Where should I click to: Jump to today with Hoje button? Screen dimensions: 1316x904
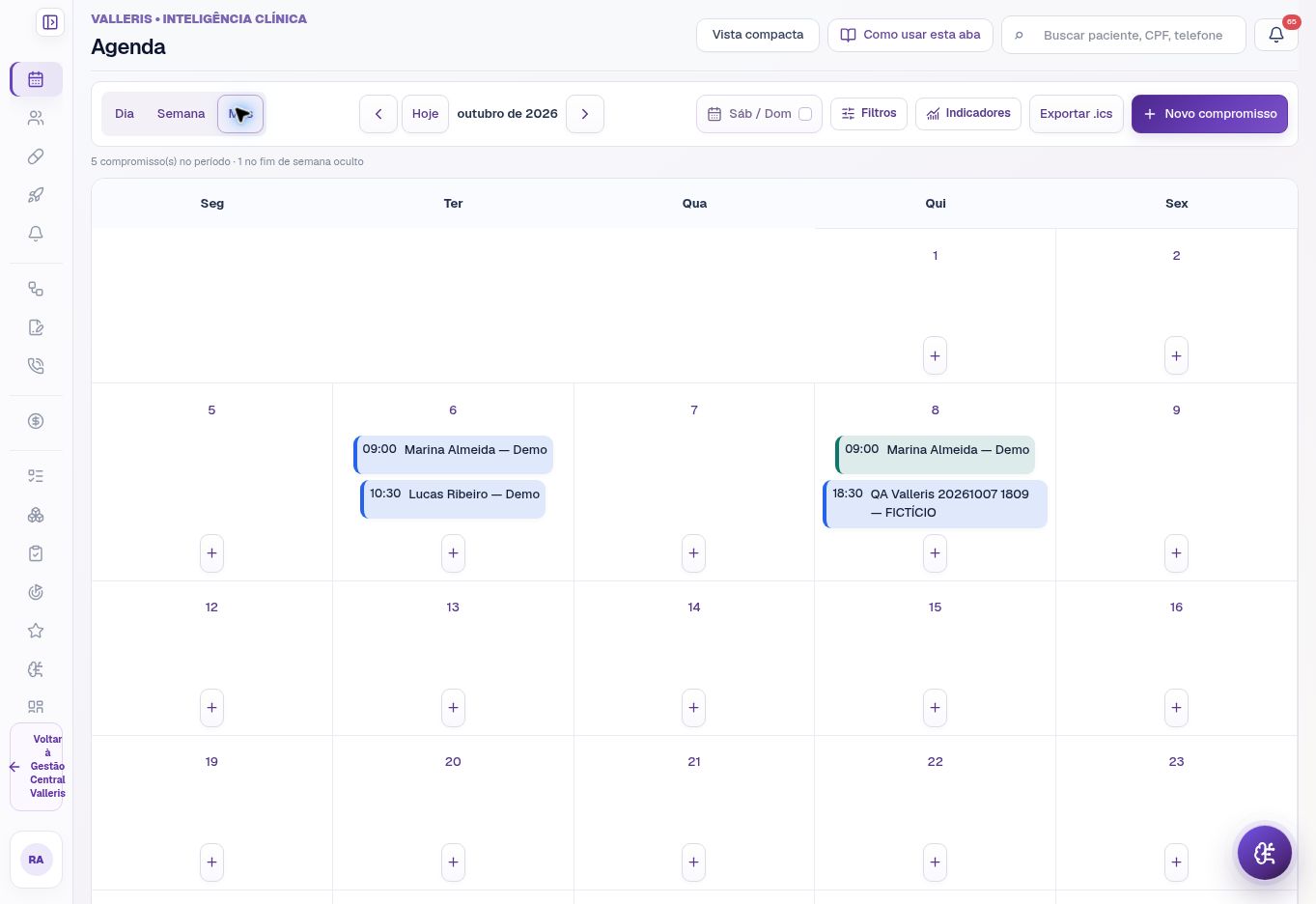pos(425,114)
